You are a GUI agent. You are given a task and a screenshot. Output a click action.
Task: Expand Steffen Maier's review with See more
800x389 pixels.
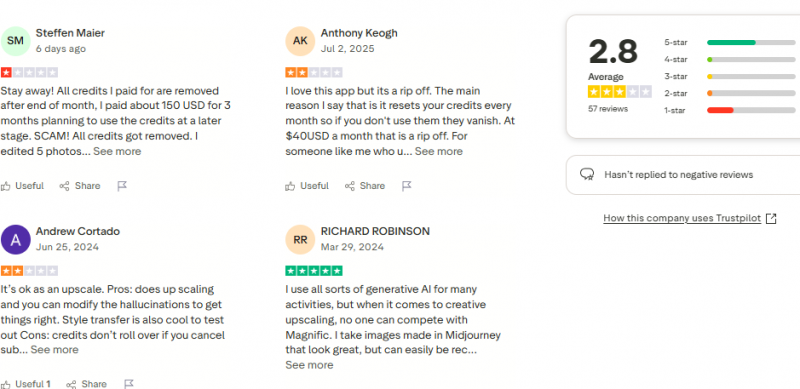tap(117, 151)
